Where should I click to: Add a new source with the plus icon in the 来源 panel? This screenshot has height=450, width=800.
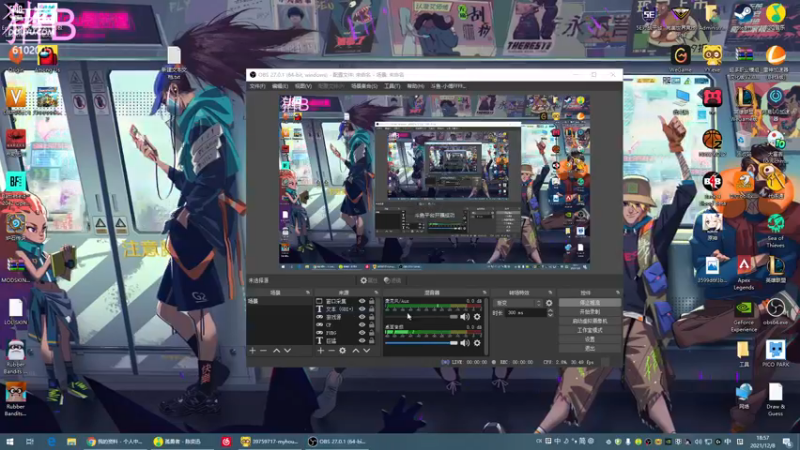pyautogui.click(x=320, y=351)
